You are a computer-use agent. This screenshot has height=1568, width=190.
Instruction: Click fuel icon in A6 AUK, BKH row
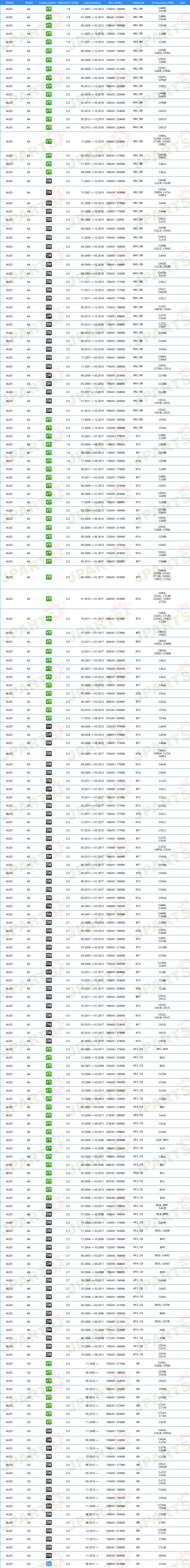click(x=49, y=1140)
